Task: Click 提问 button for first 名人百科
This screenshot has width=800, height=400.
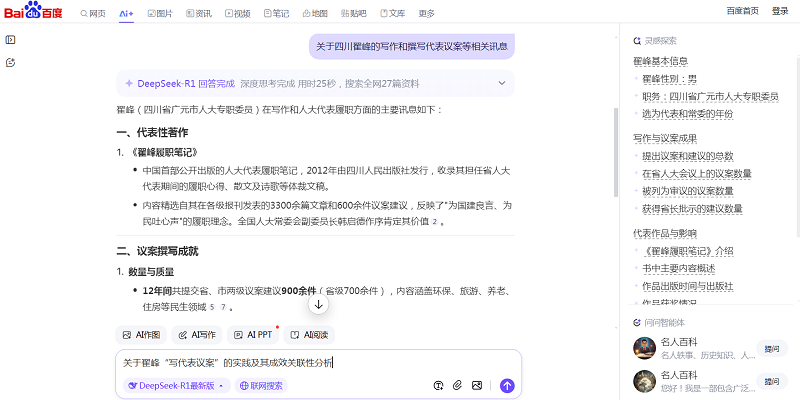Action: pos(772,348)
